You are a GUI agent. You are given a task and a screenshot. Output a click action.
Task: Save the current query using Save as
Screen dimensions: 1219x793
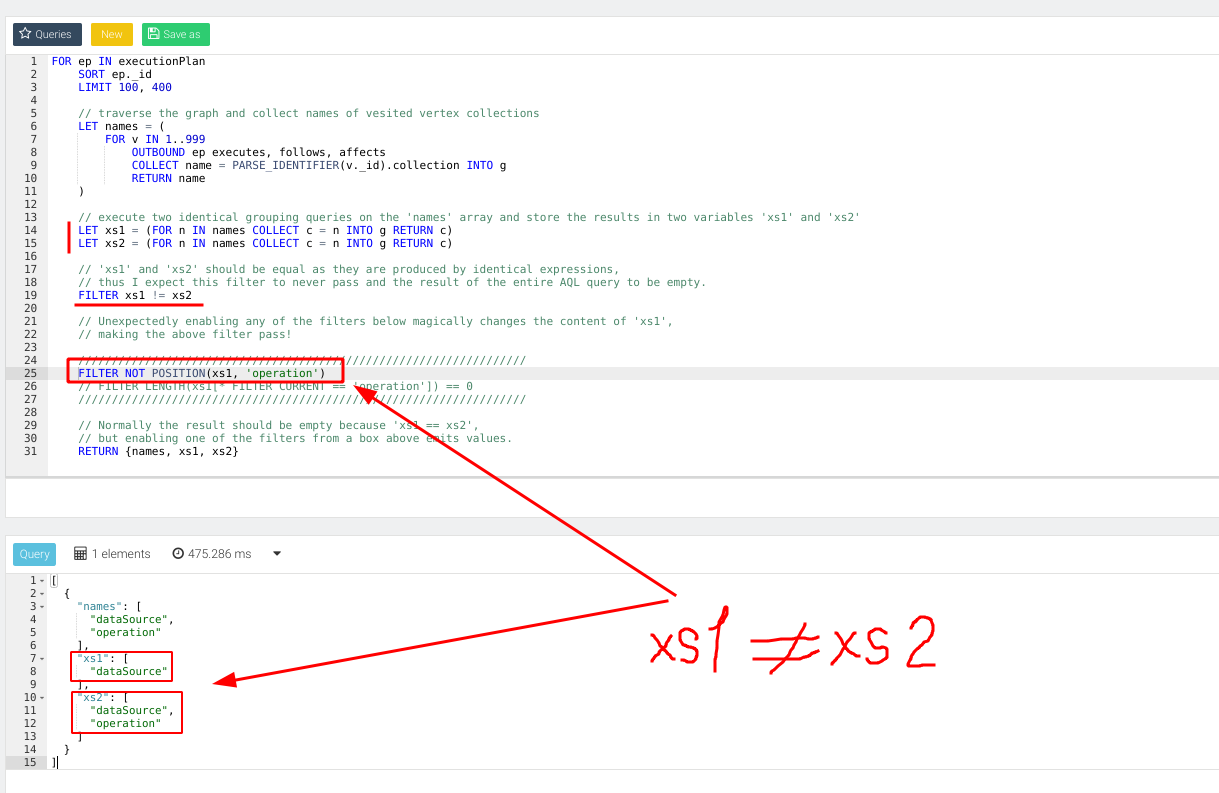(175, 33)
